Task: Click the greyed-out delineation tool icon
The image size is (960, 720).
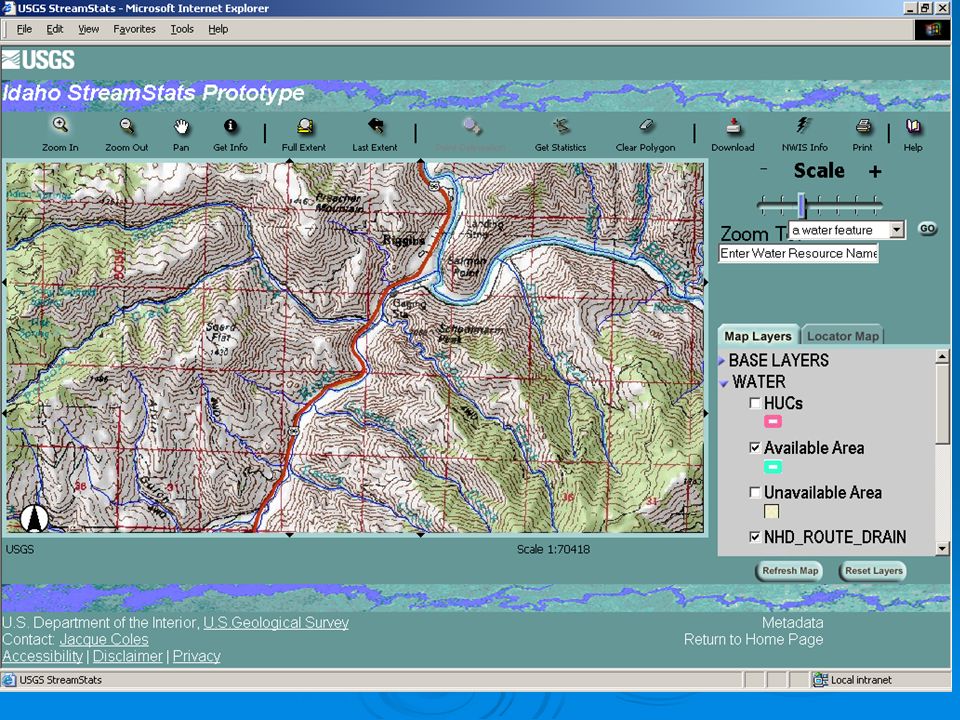Action: point(471,126)
